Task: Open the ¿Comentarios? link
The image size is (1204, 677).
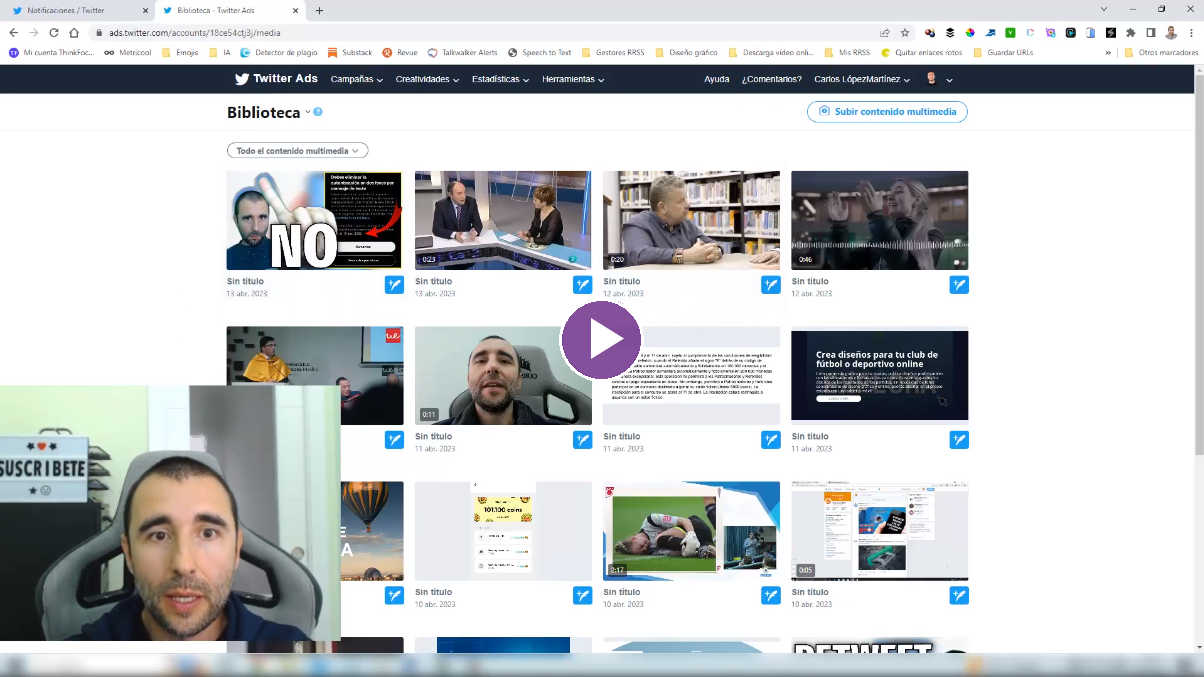Action: pyautogui.click(x=771, y=79)
